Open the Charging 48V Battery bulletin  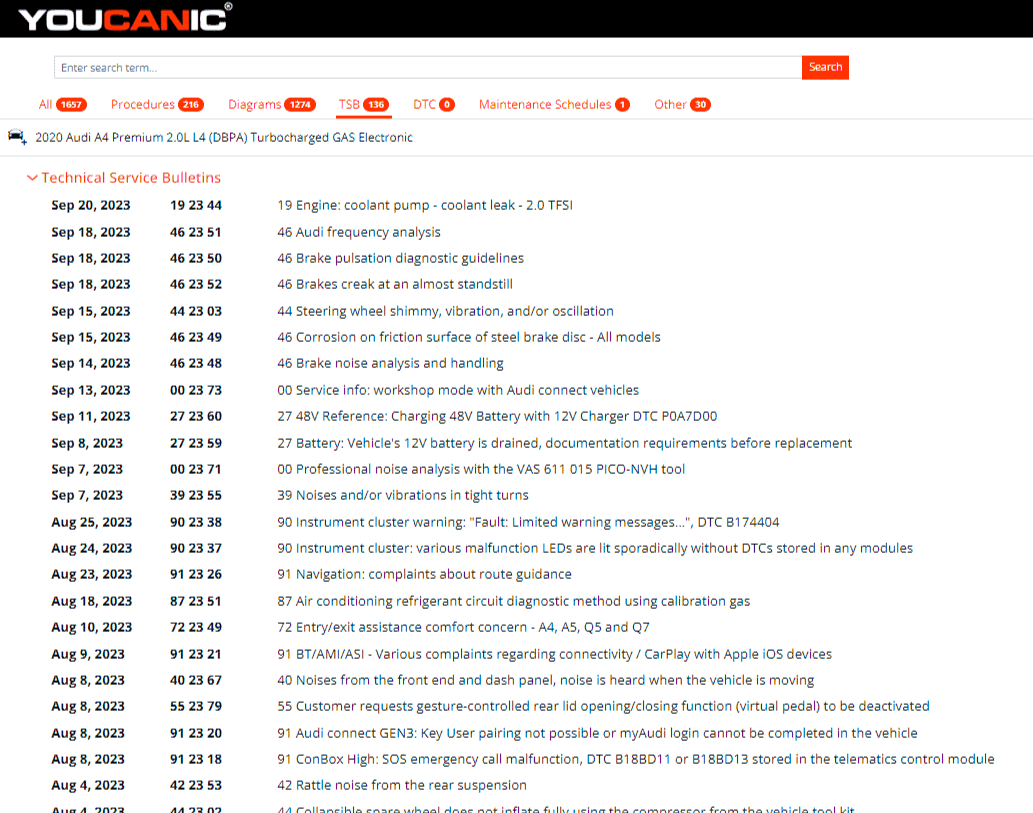tap(497, 416)
